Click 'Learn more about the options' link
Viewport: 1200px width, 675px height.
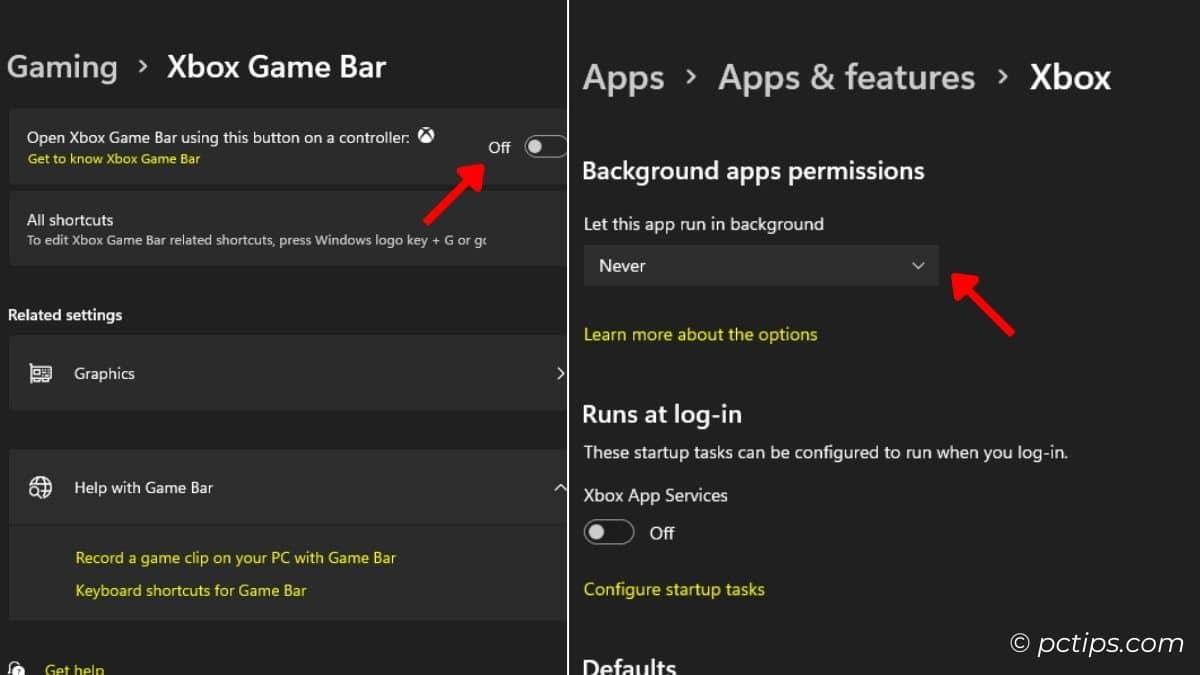click(x=700, y=334)
